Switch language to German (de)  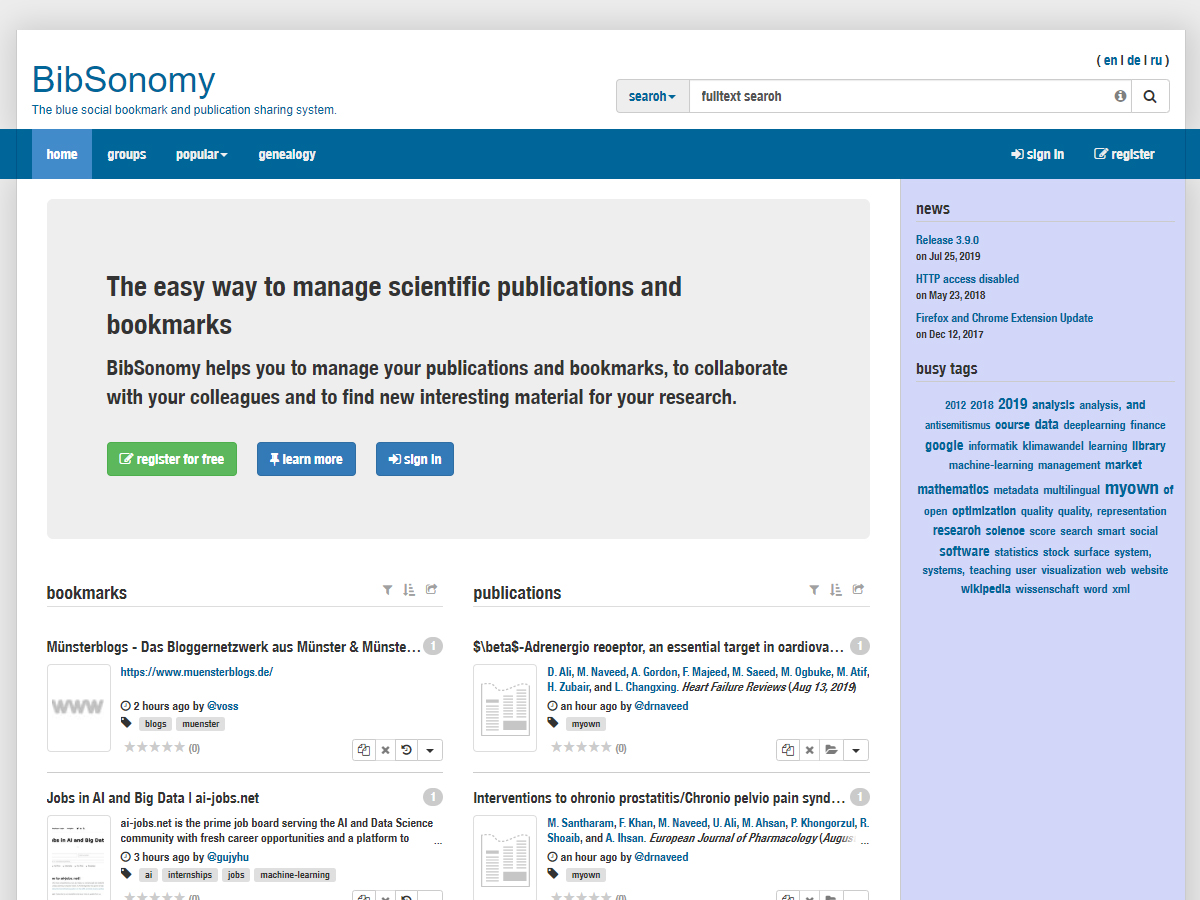pos(1133,60)
